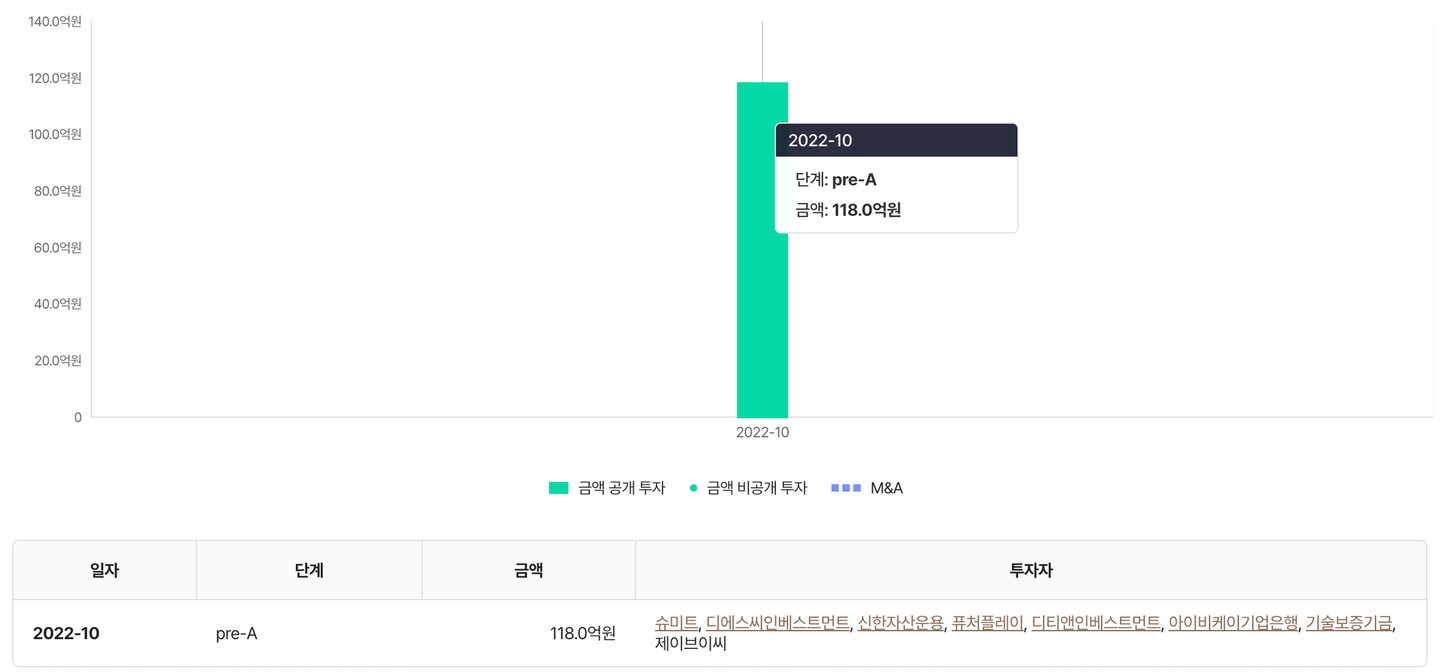Screen dimensions: 1440x672
Task: Click the green 금액 공개 투자 legend swatch
Action: tap(558, 488)
